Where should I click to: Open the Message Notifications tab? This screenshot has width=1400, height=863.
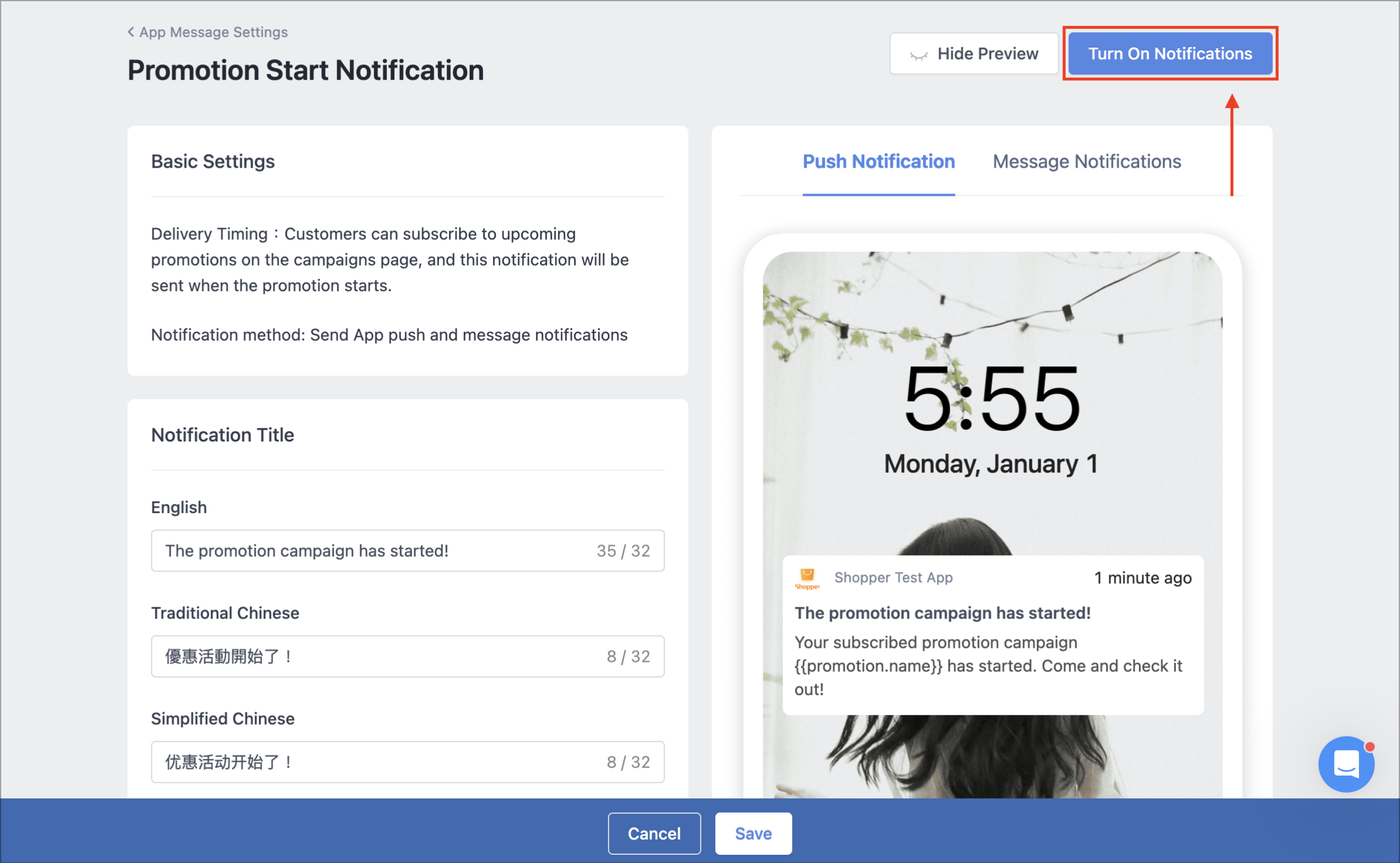1086,161
